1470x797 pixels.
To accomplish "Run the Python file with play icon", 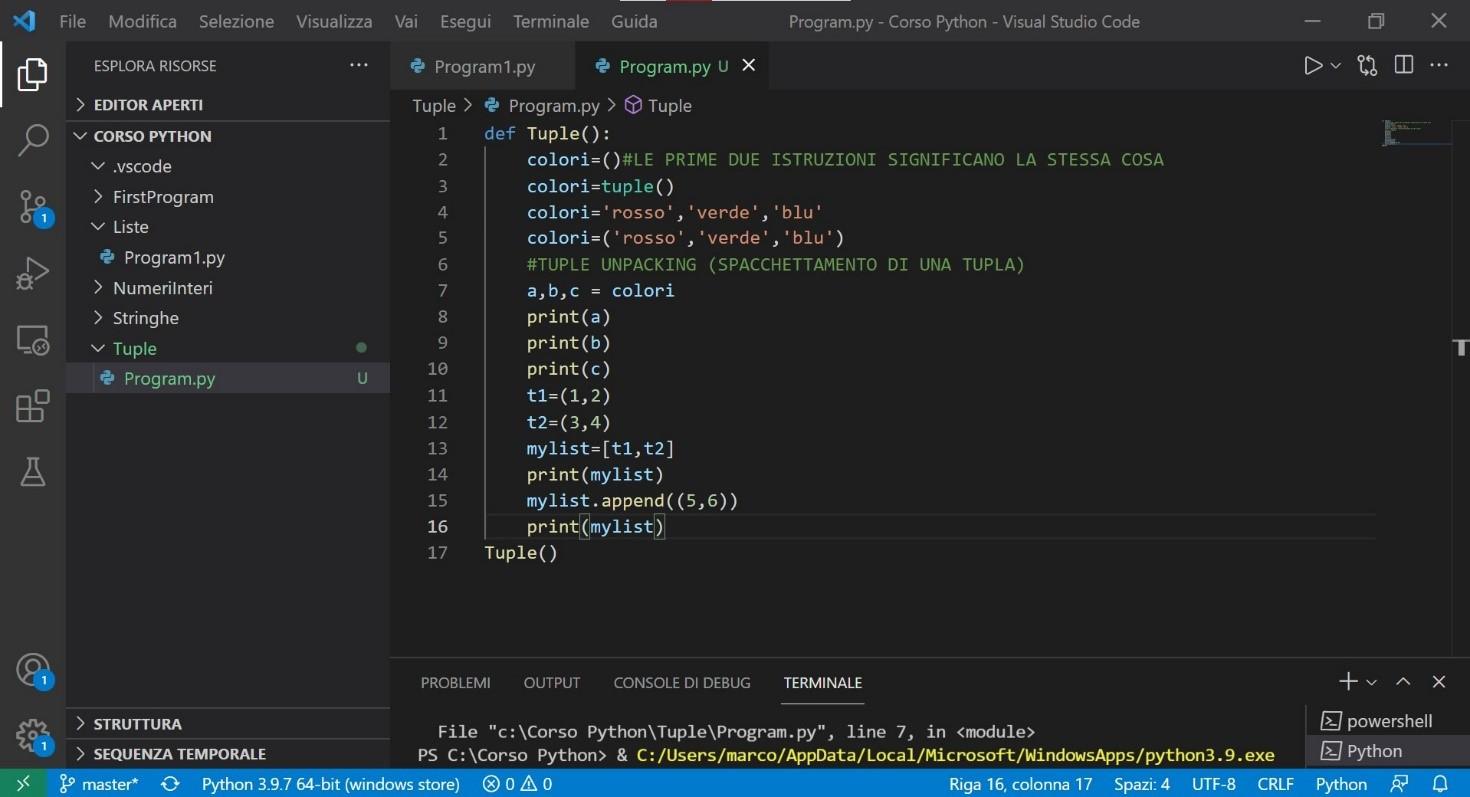I will pos(1313,66).
